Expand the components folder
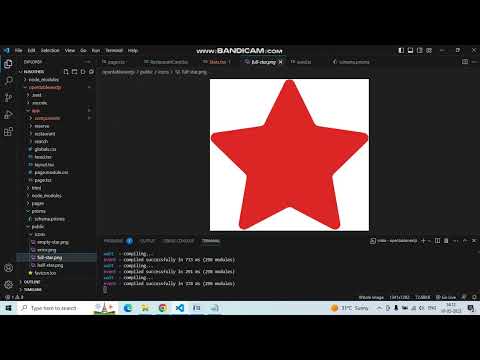The width and height of the screenshot is (480, 360). 47,118
